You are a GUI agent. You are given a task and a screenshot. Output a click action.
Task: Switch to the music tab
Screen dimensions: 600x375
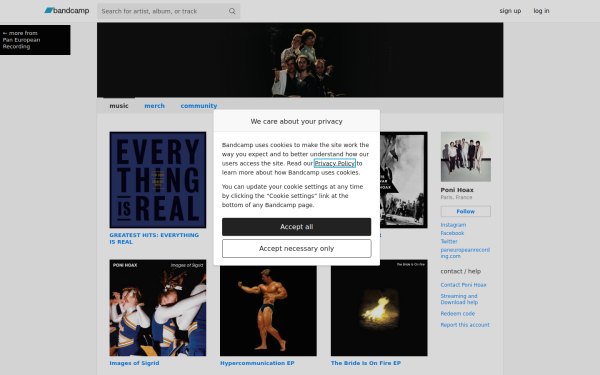tap(119, 106)
